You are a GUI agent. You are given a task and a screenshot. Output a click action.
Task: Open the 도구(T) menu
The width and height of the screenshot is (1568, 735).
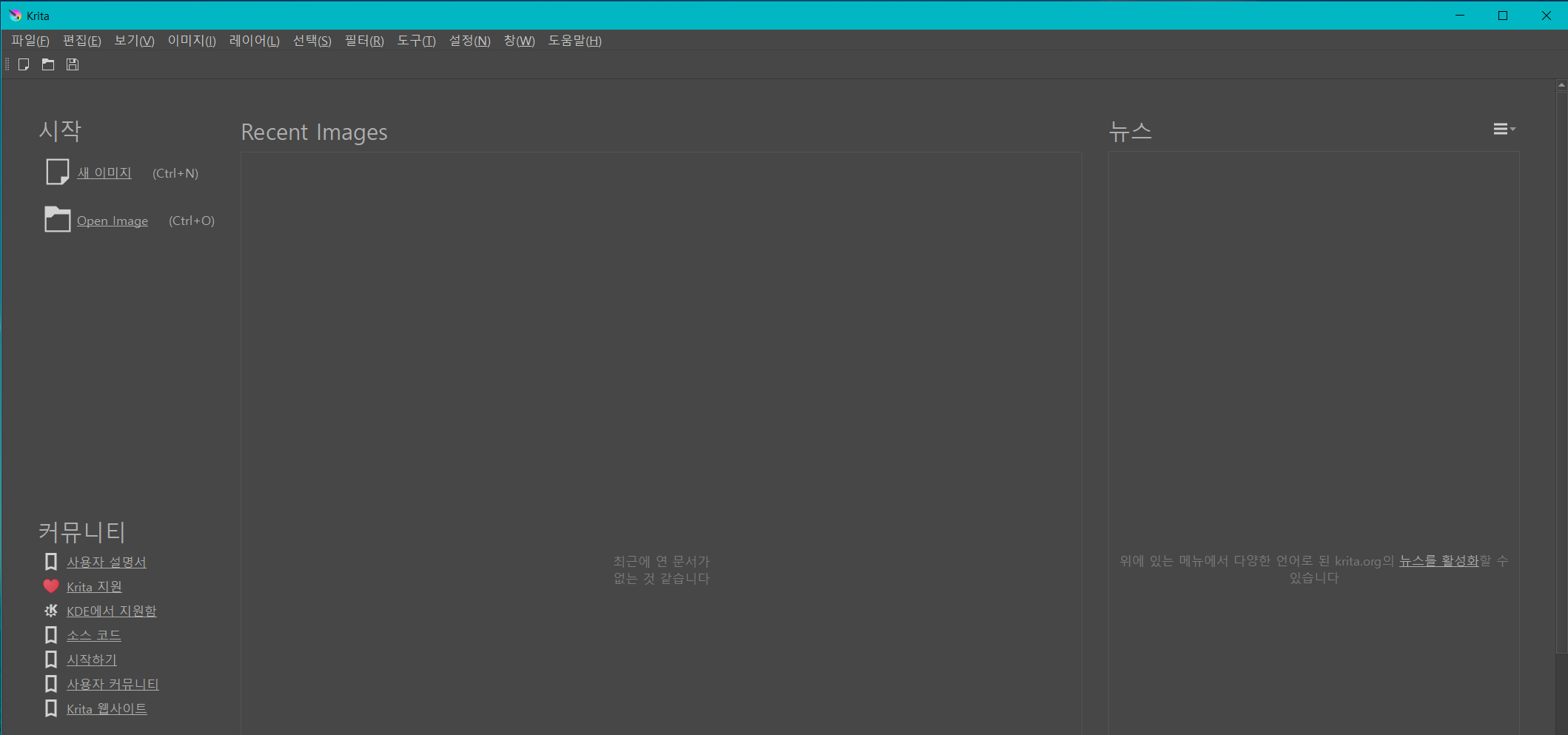point(416,41)
